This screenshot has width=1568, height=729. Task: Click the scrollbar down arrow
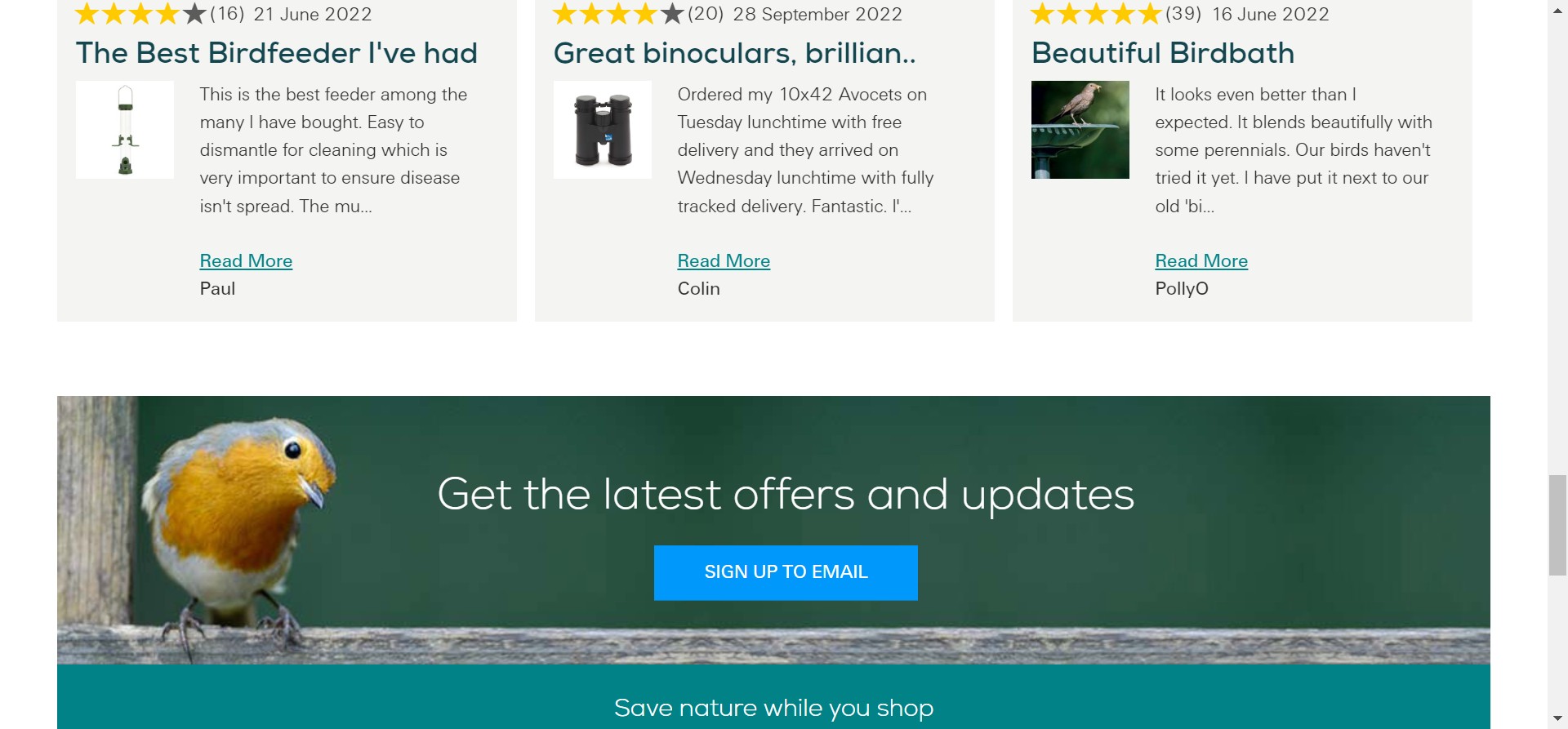pyautogui.click(x=1558, y=718)
